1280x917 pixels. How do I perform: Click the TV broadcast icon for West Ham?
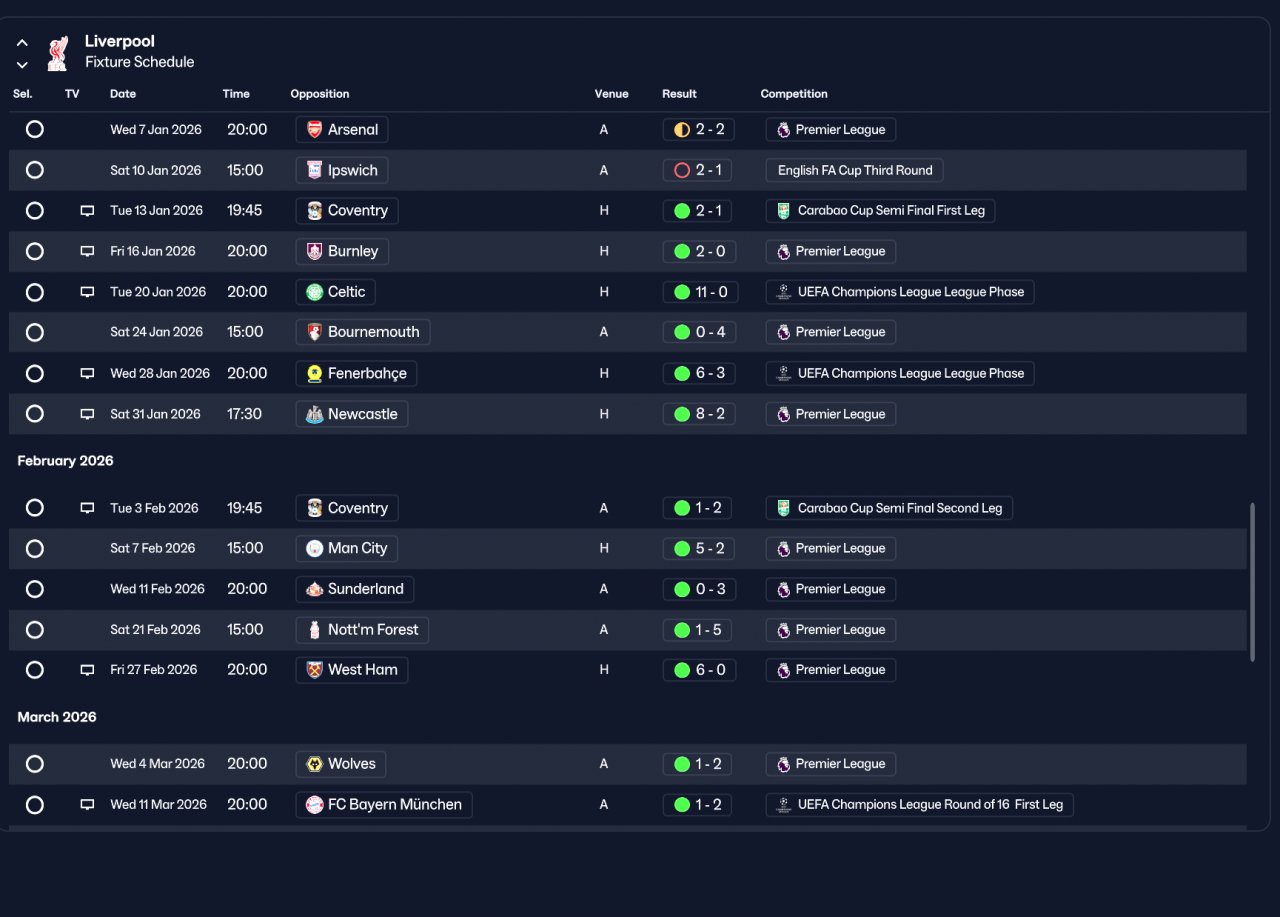[x=87, y=670]
